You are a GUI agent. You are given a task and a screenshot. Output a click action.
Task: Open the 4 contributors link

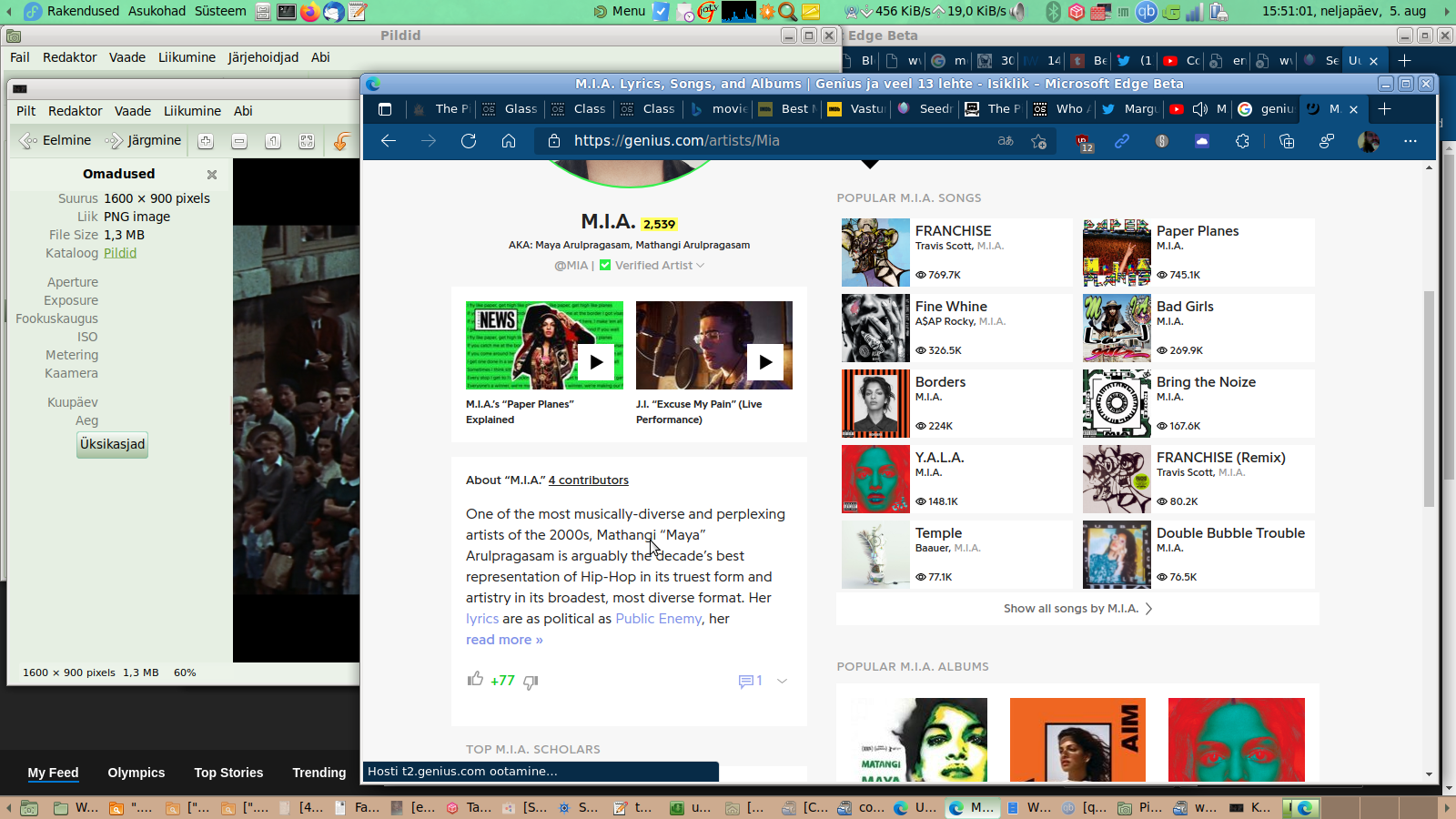[x=589, y=480]
